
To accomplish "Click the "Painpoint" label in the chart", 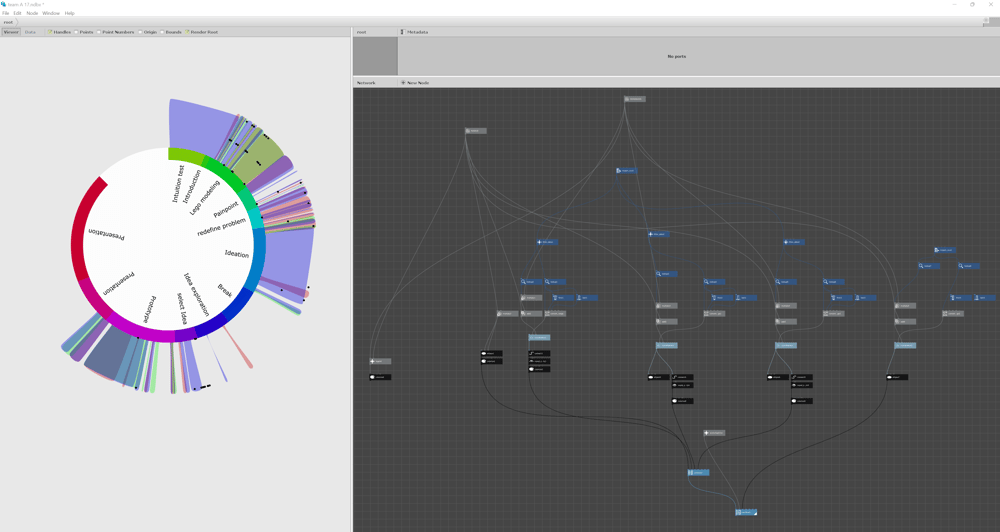I will tap(226, 209).
